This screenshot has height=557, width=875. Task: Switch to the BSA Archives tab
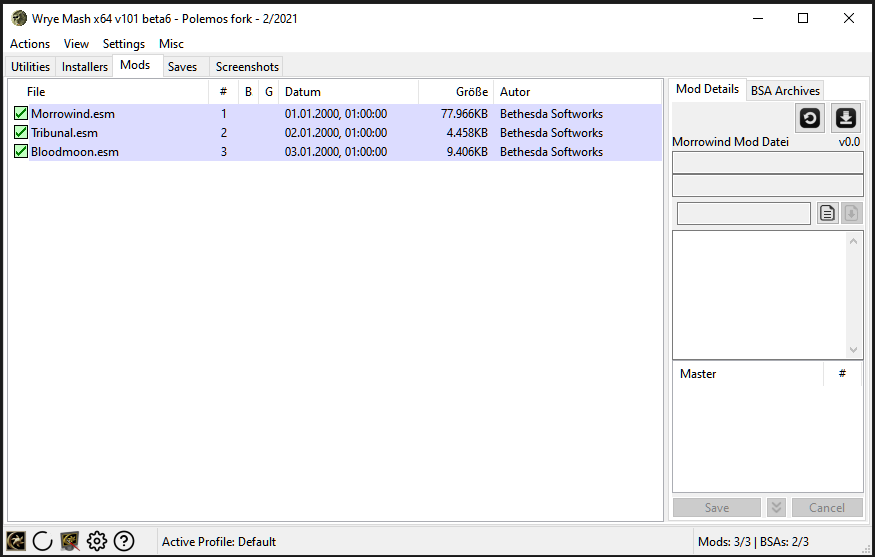tap(785, 90)
